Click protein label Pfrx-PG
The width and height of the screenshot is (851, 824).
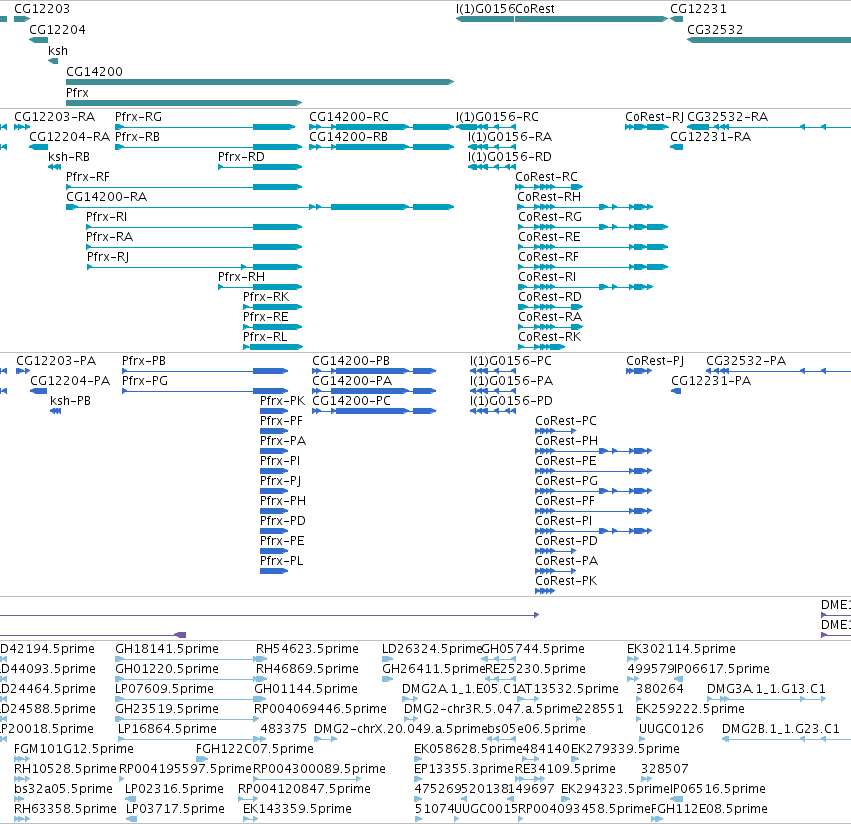point(145,381)
